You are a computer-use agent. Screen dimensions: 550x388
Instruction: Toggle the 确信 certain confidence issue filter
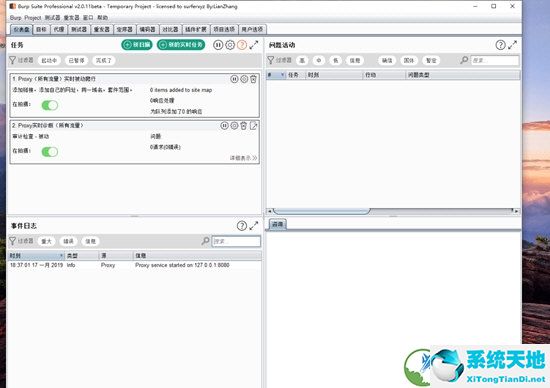coord(387,60)
